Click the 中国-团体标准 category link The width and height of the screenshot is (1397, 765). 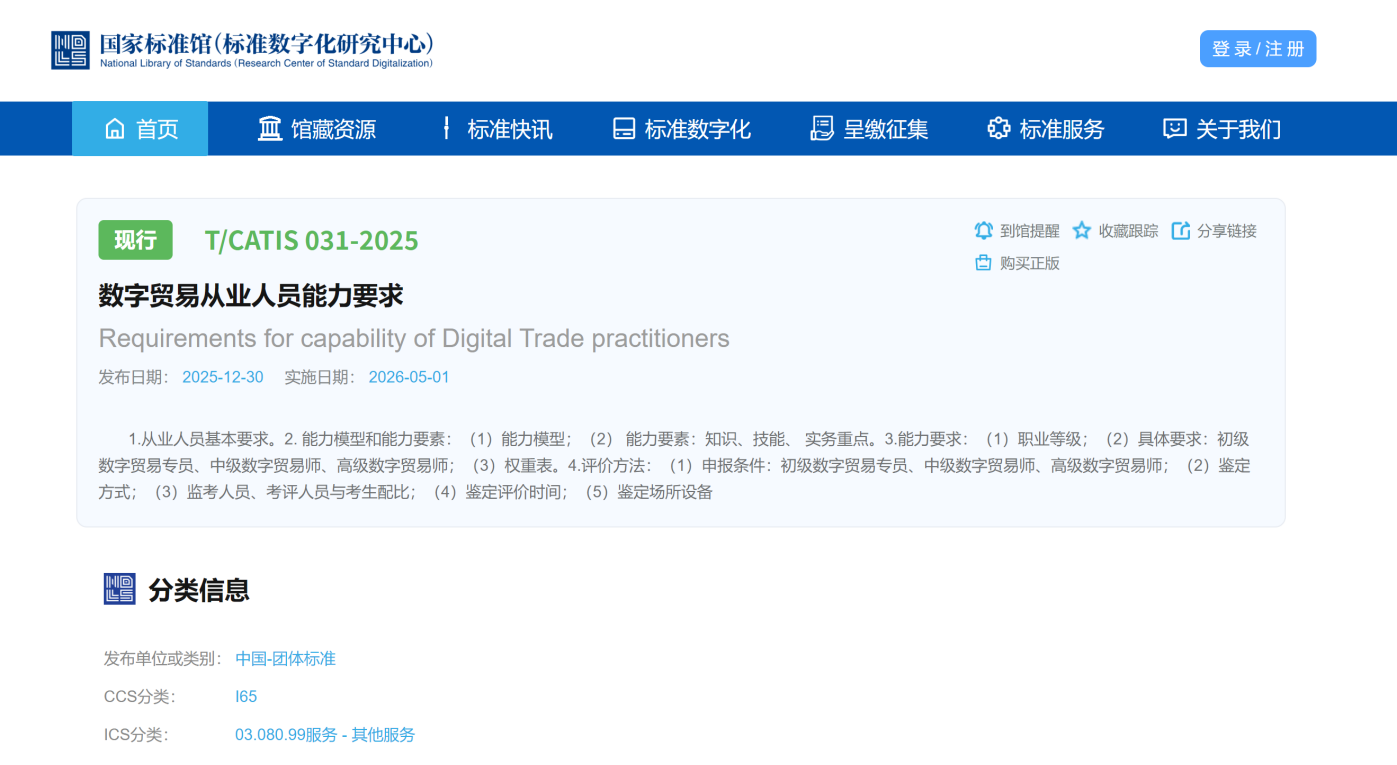coord(286,658)
